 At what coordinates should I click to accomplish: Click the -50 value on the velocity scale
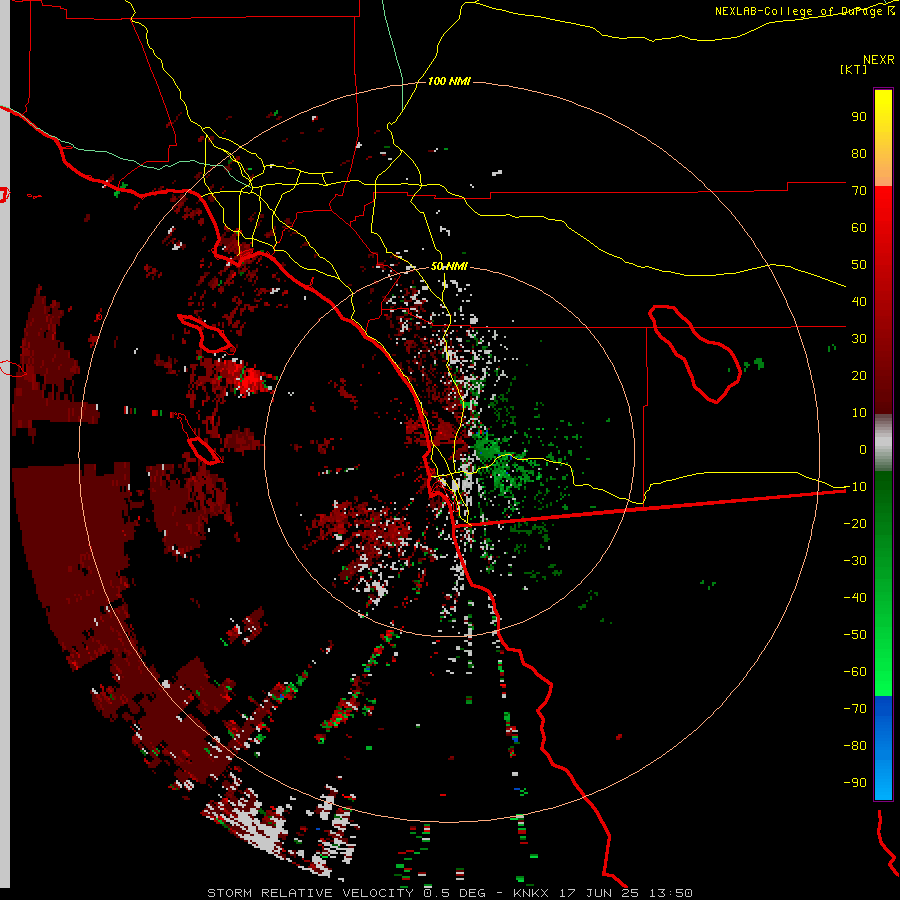855,635
